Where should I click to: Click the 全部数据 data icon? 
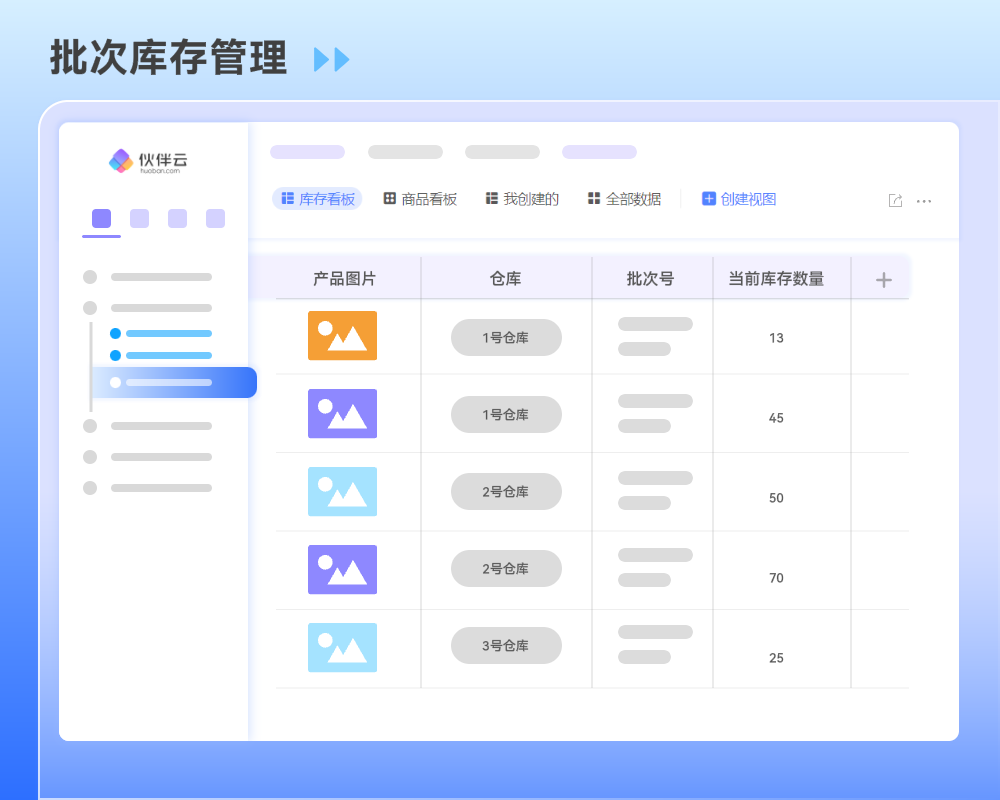coord(592,198)
